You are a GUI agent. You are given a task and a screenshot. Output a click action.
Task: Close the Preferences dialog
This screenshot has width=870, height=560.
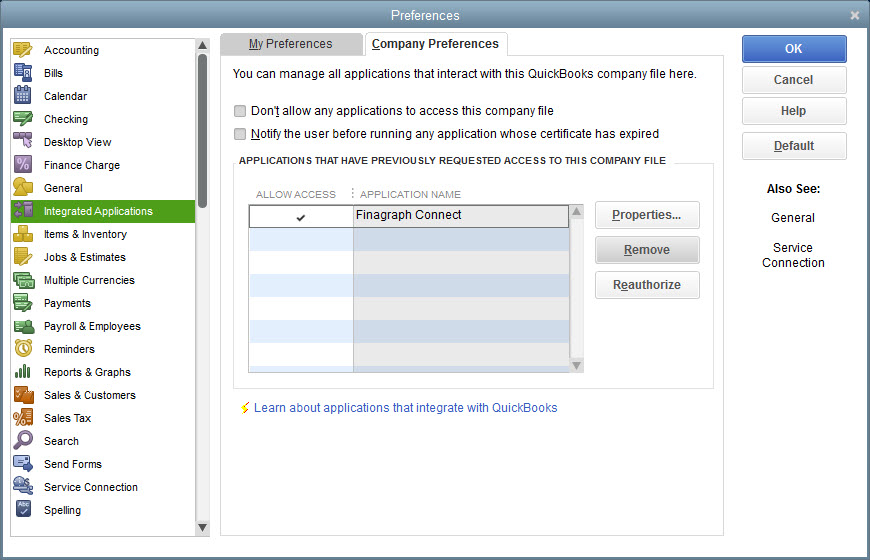(x=854, y=16)
